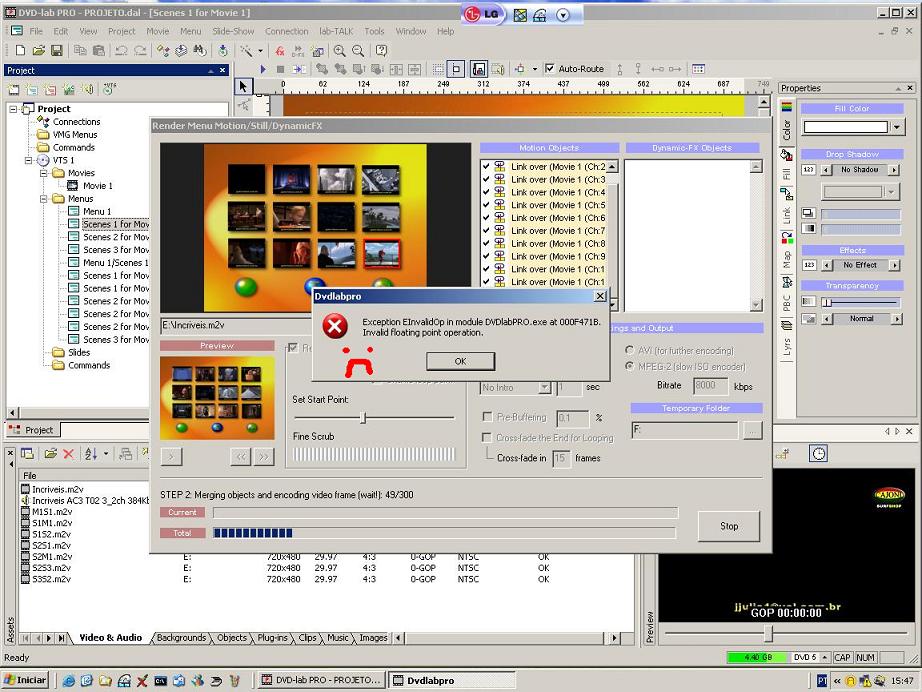Open the Fill Color dropdown arrow
The height and width of the screenshot is (692, 922).
pos(896,126)
